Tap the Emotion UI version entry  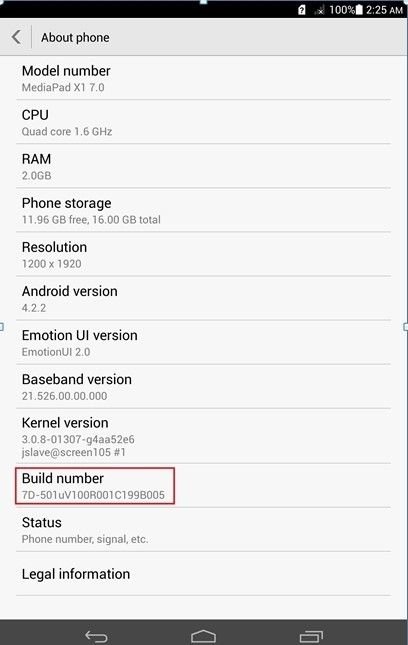204,342
